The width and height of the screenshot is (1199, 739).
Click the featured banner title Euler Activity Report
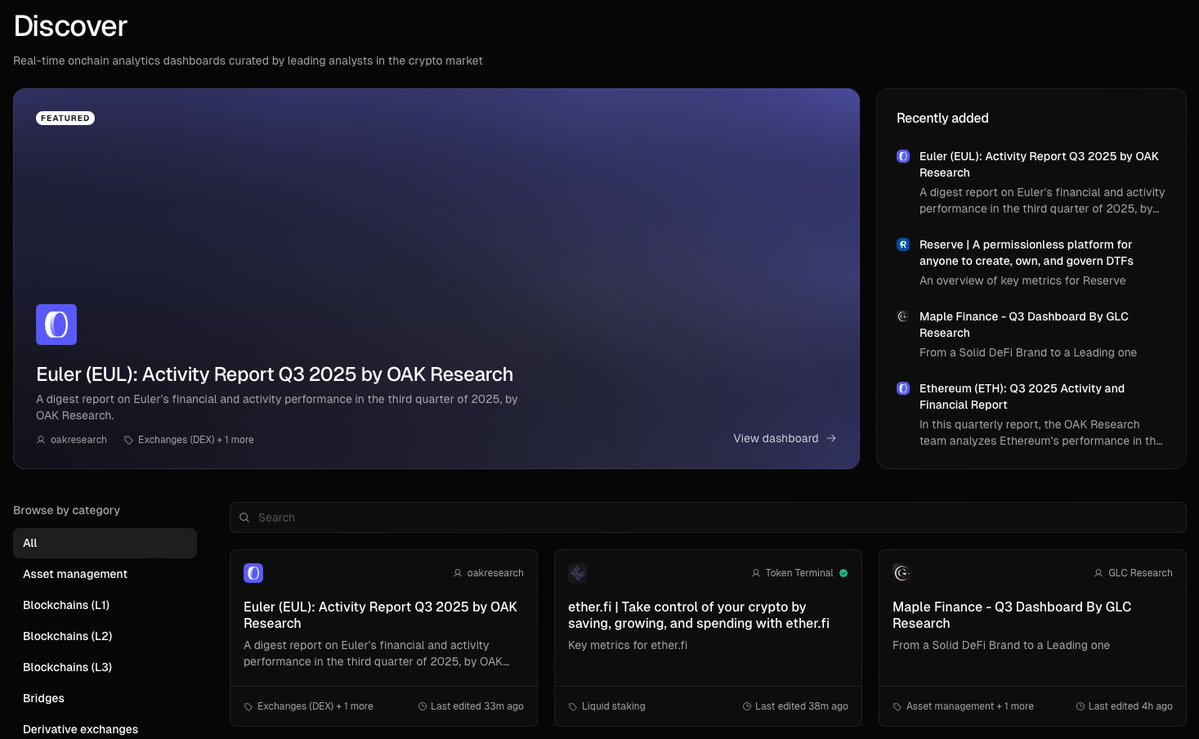(275, 374)
